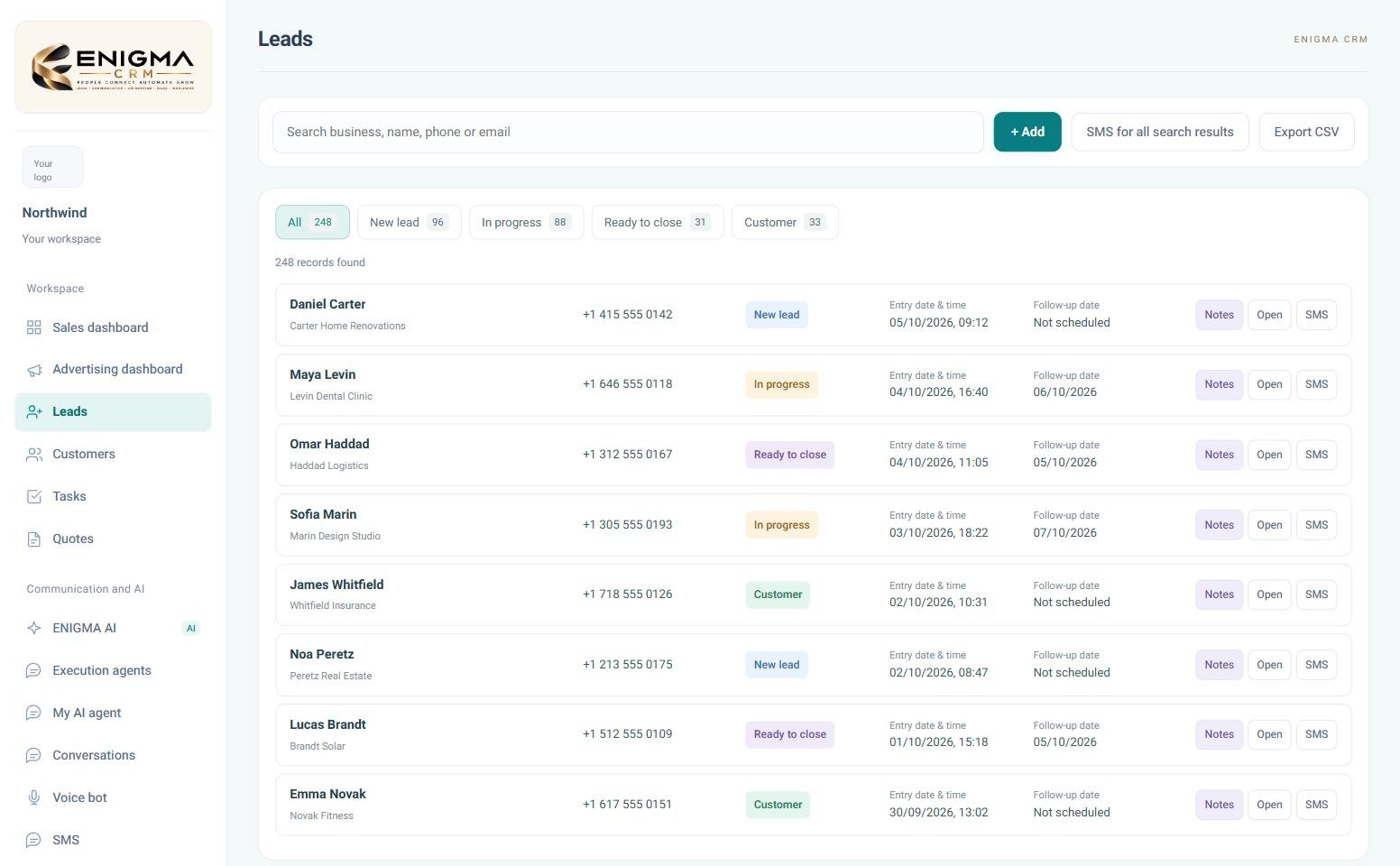Click the Leads person-plus icon
Image resolution: width=1400 pixels, height=866 pixels.
click(34, 412)
